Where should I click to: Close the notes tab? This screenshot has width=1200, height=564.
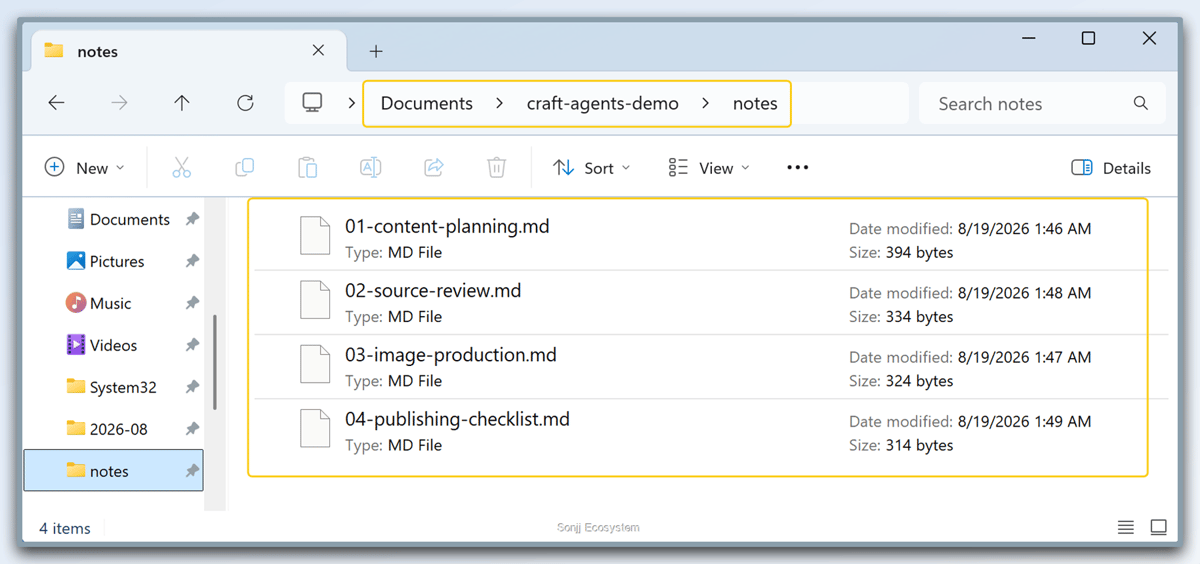click(318, 50)
